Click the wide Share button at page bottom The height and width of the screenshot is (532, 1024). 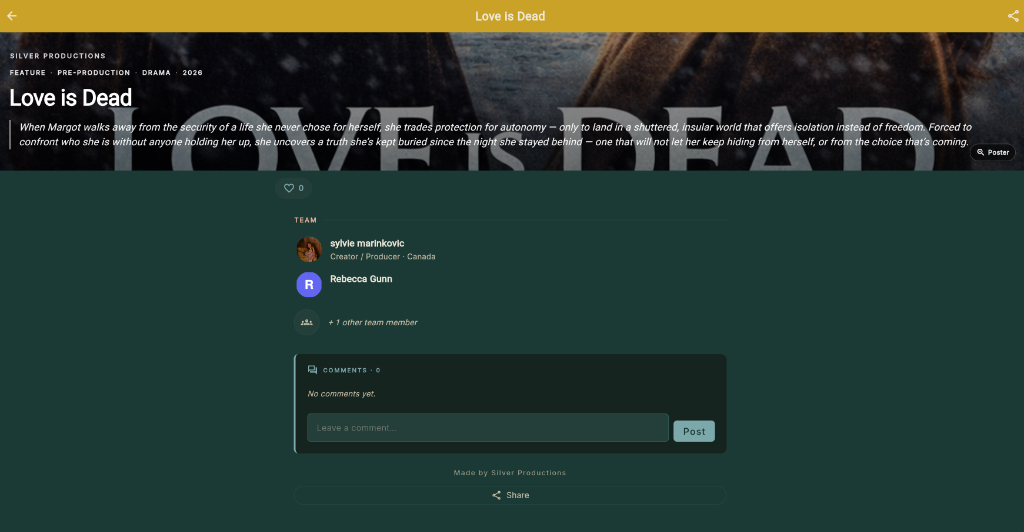pyautogui.click(x=510, y=495)
